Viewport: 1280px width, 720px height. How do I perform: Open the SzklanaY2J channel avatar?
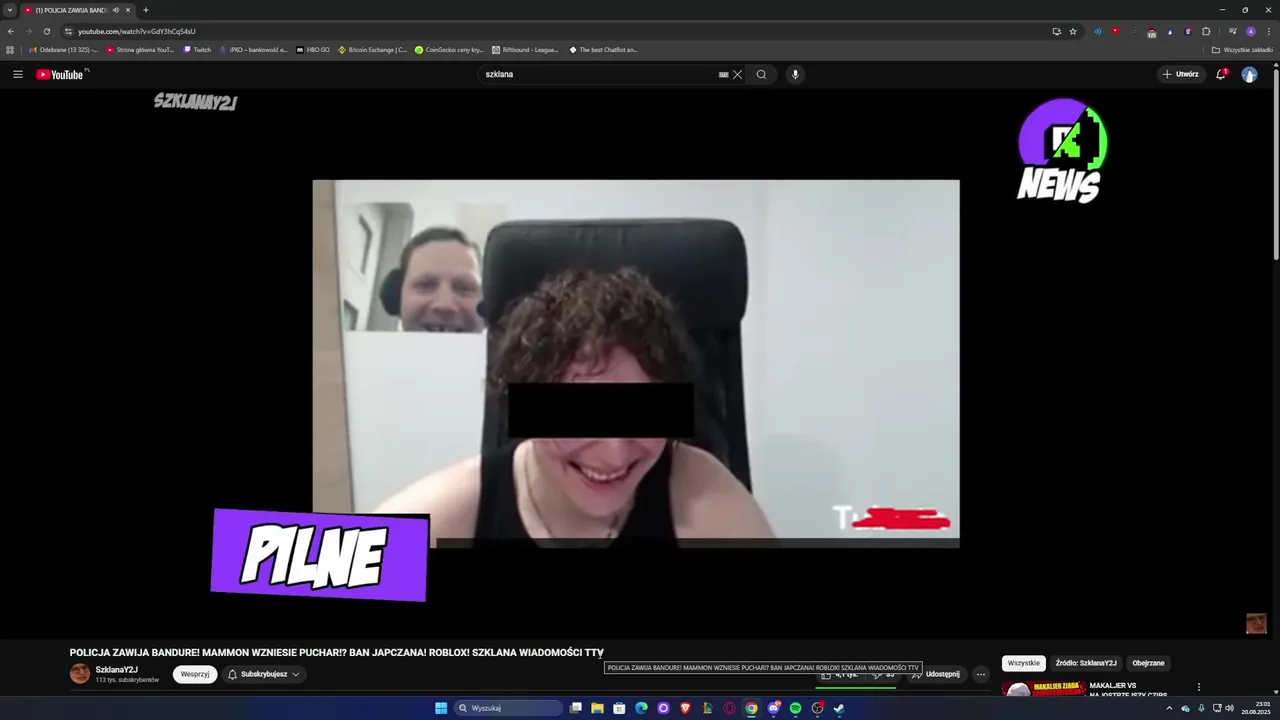[80, 674]
